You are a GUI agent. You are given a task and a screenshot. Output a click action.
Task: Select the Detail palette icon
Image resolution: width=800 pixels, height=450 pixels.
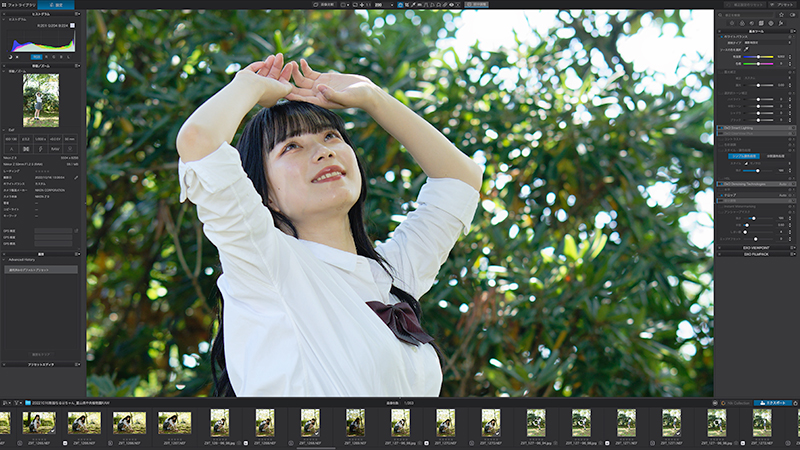pos(752,23)
